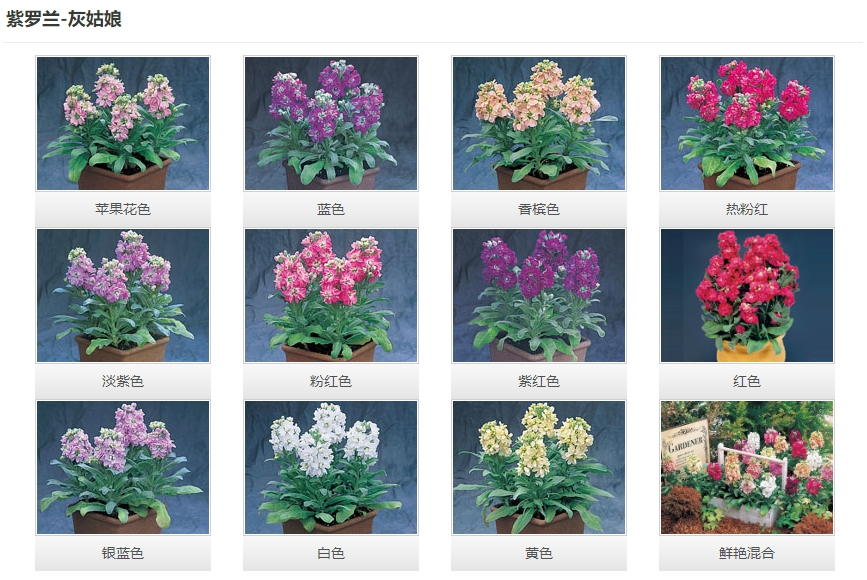Click the 苹果花色 caption label
The image size is (867, 580).
tap(123, 209)
